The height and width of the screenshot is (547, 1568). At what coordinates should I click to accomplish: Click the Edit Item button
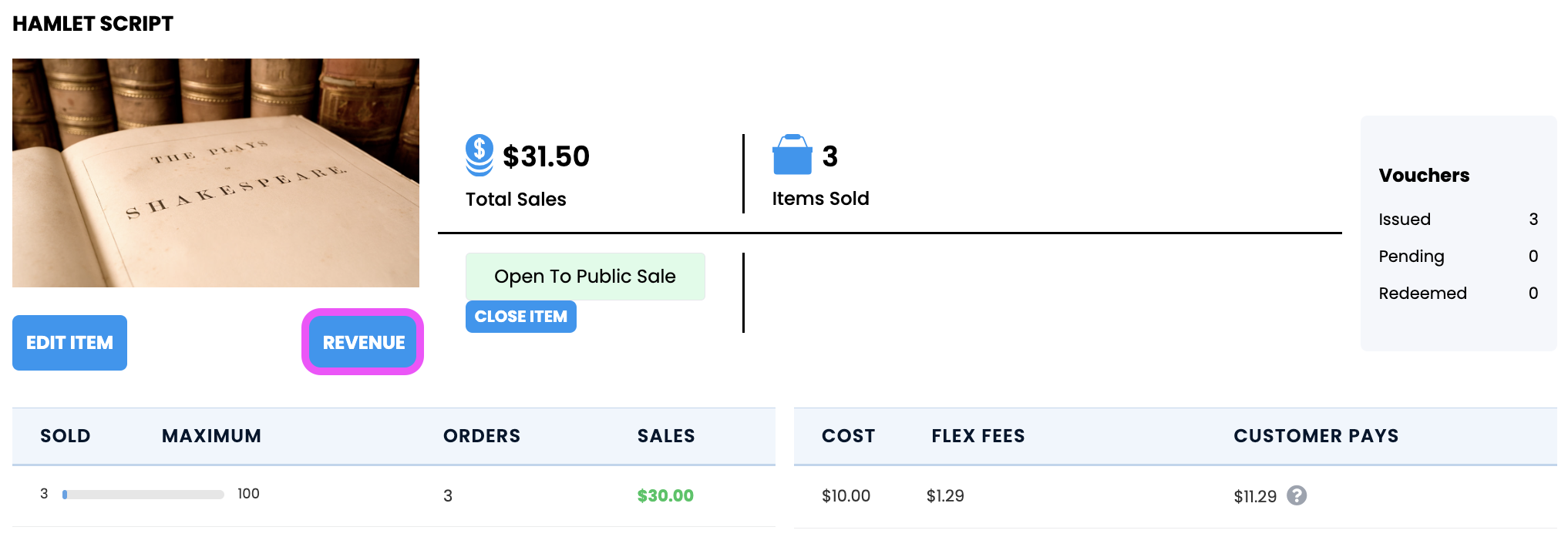pyautogui.click(x=69, y=343)
